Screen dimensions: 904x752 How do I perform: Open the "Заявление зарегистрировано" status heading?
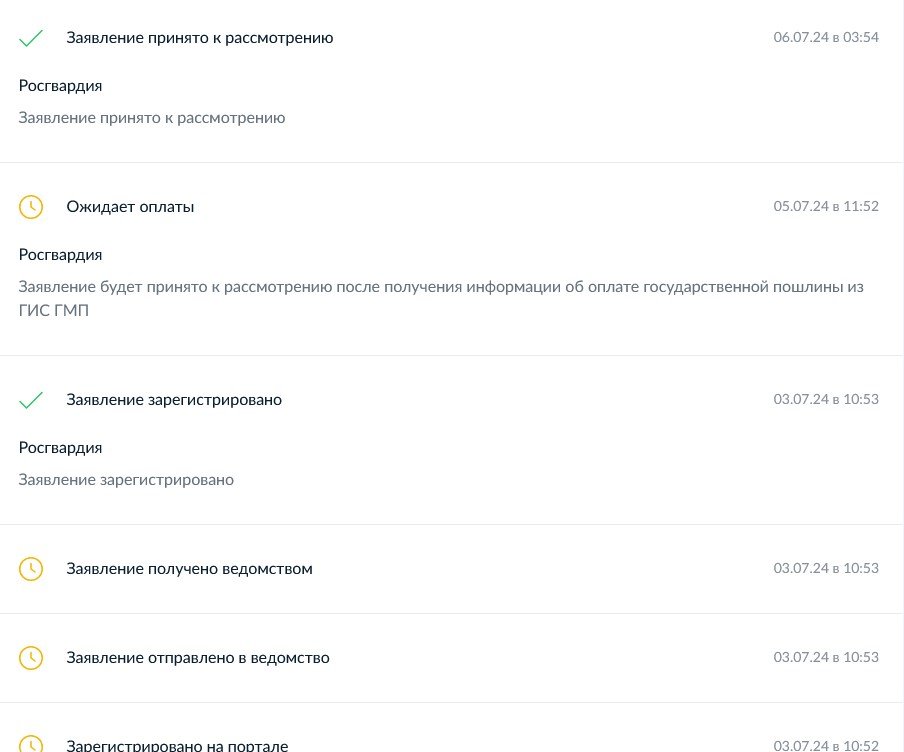click(x=174, y=400)
